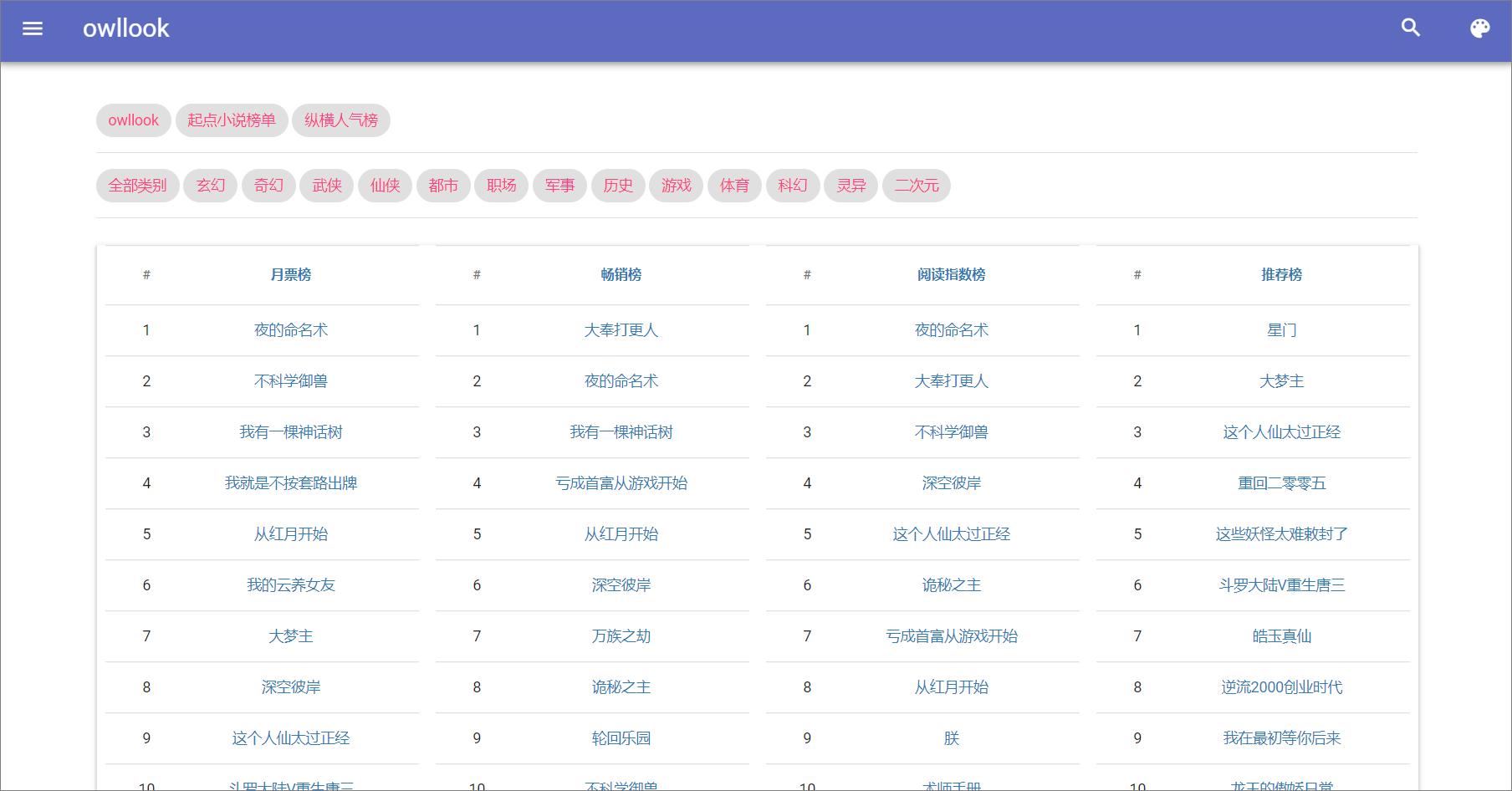The height and width of the screenshot is (791, 1512).
Task: Filter by 职场 category
Action: (501, 186)
